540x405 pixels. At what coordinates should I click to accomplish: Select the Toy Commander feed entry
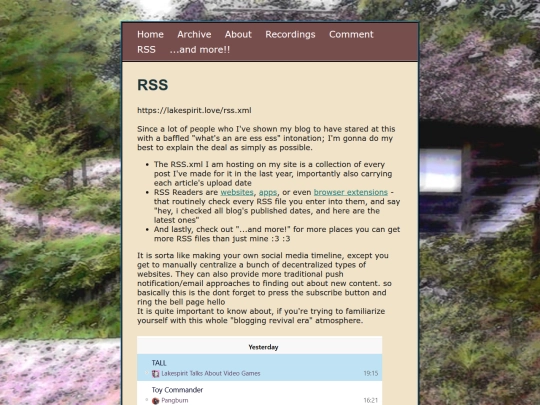point(259,393)
